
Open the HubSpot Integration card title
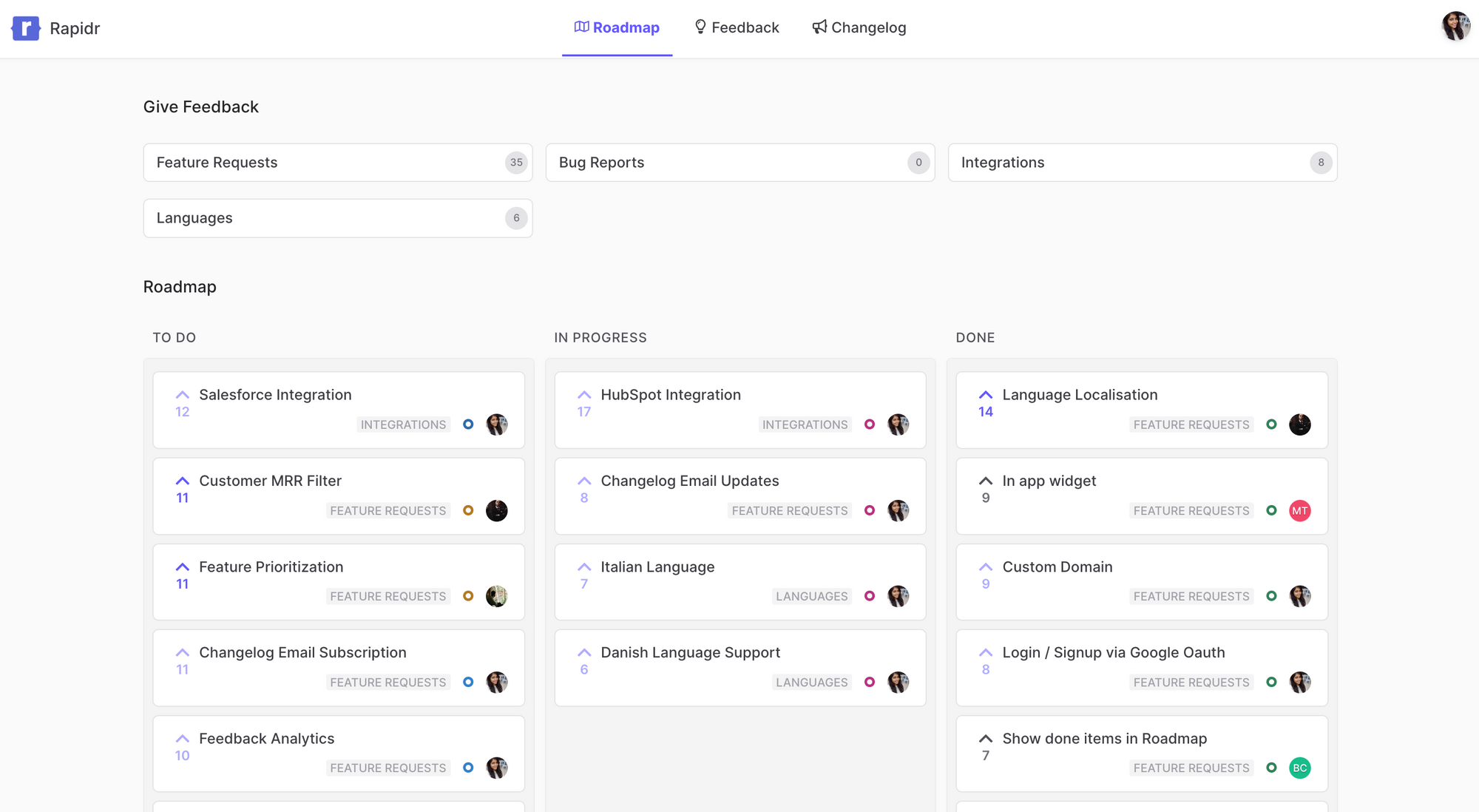[x=671, y=395]
